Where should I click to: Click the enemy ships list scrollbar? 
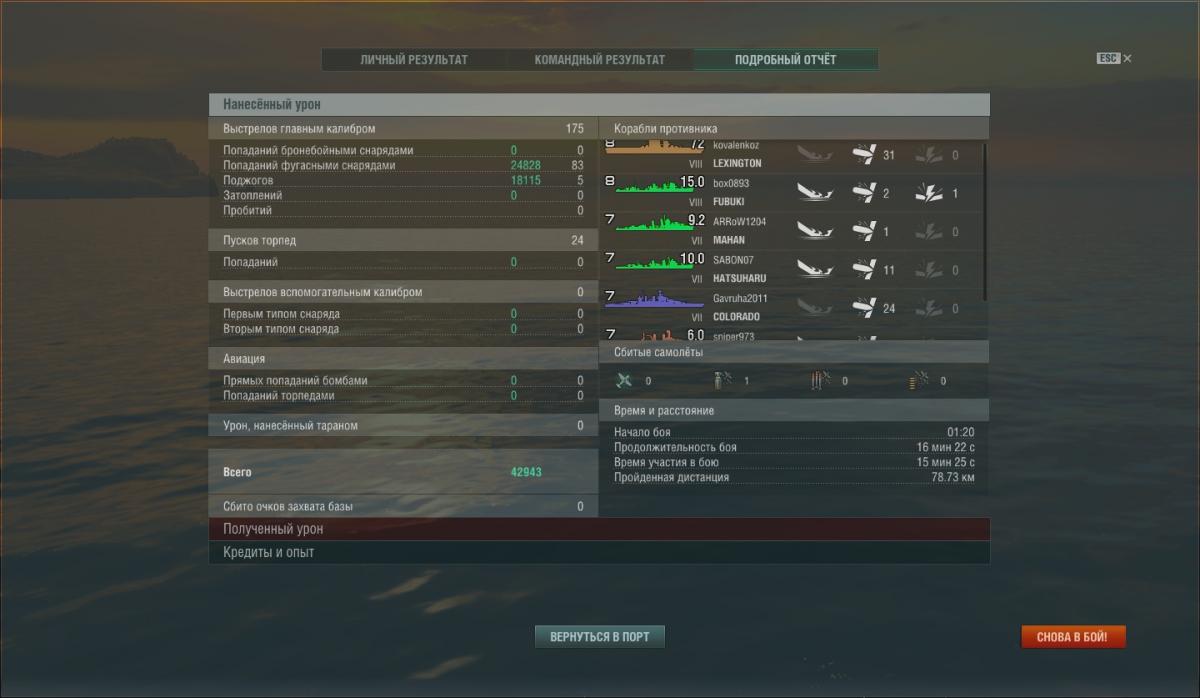[985, 222]
